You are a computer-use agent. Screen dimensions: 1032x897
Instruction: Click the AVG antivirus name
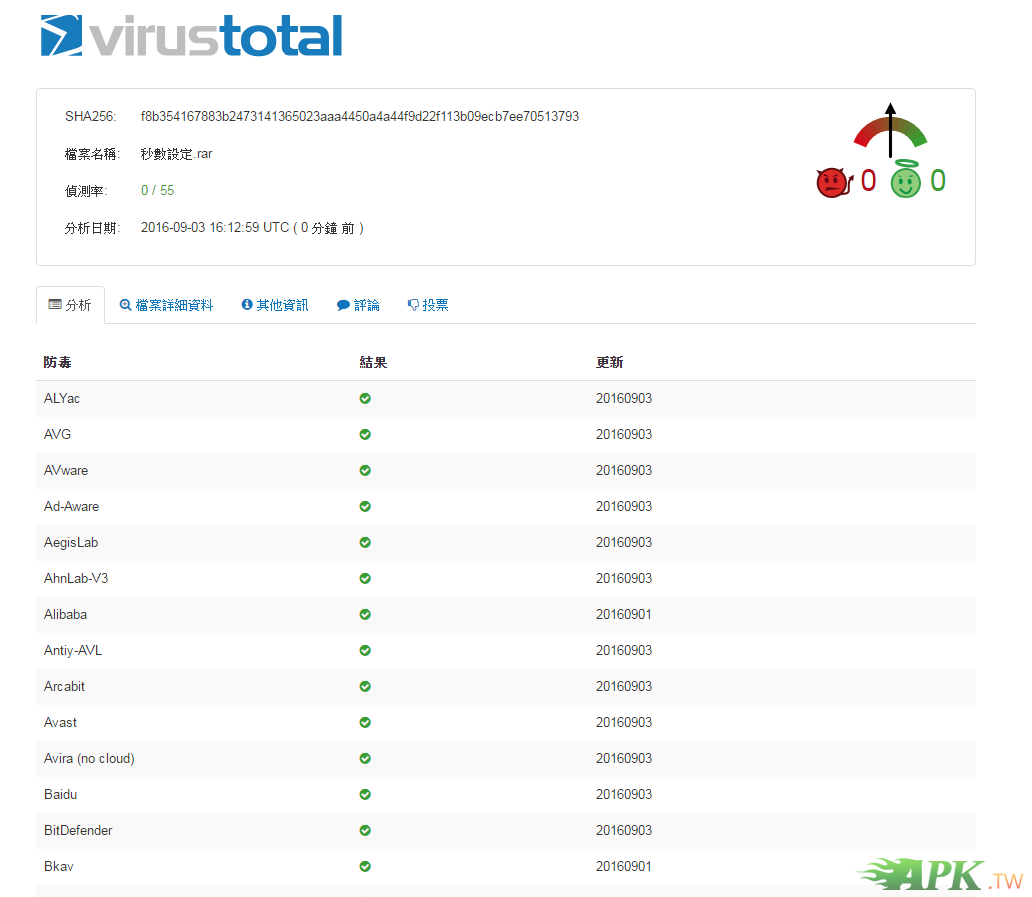pyautogui.click(x=57, y=434)
